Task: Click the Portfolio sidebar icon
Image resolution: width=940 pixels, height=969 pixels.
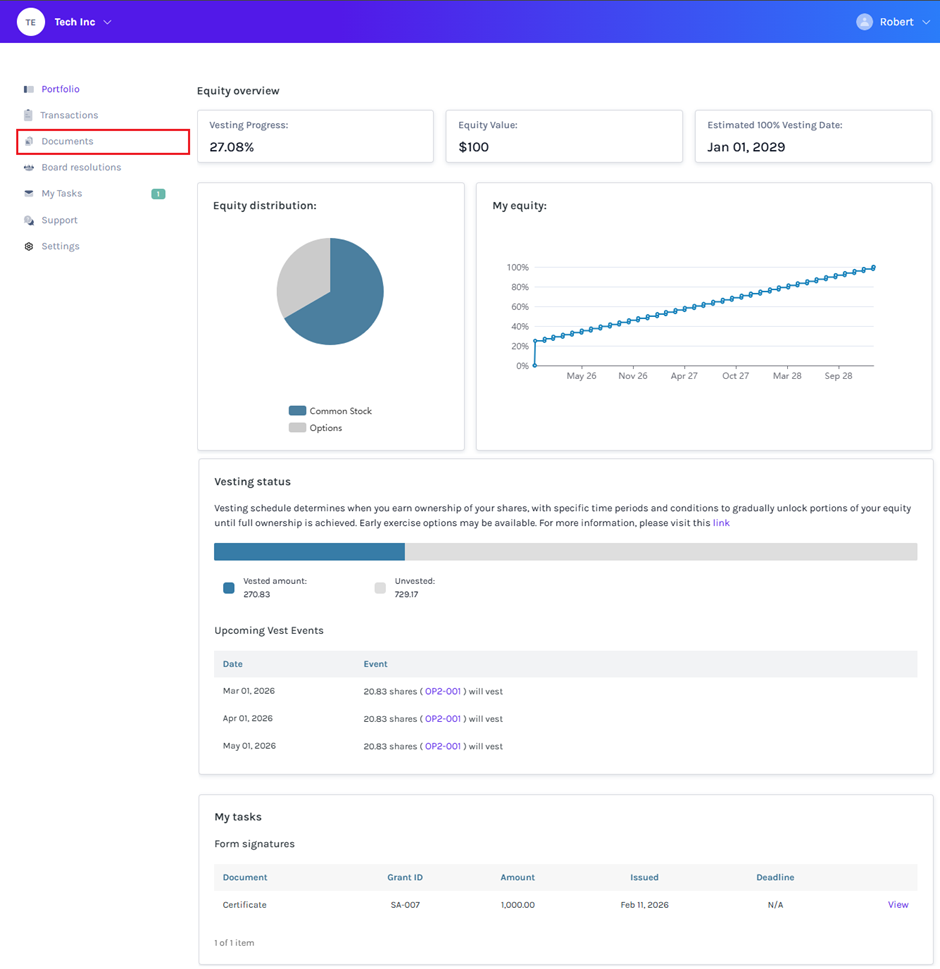Action: point(29,90)
